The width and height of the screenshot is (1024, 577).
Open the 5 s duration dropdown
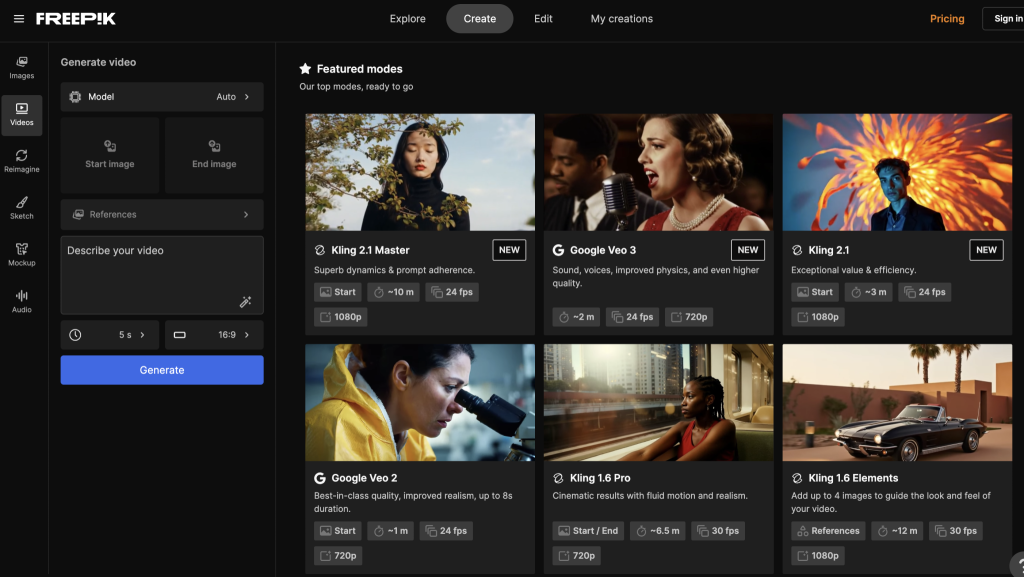[x=110, y=335]
